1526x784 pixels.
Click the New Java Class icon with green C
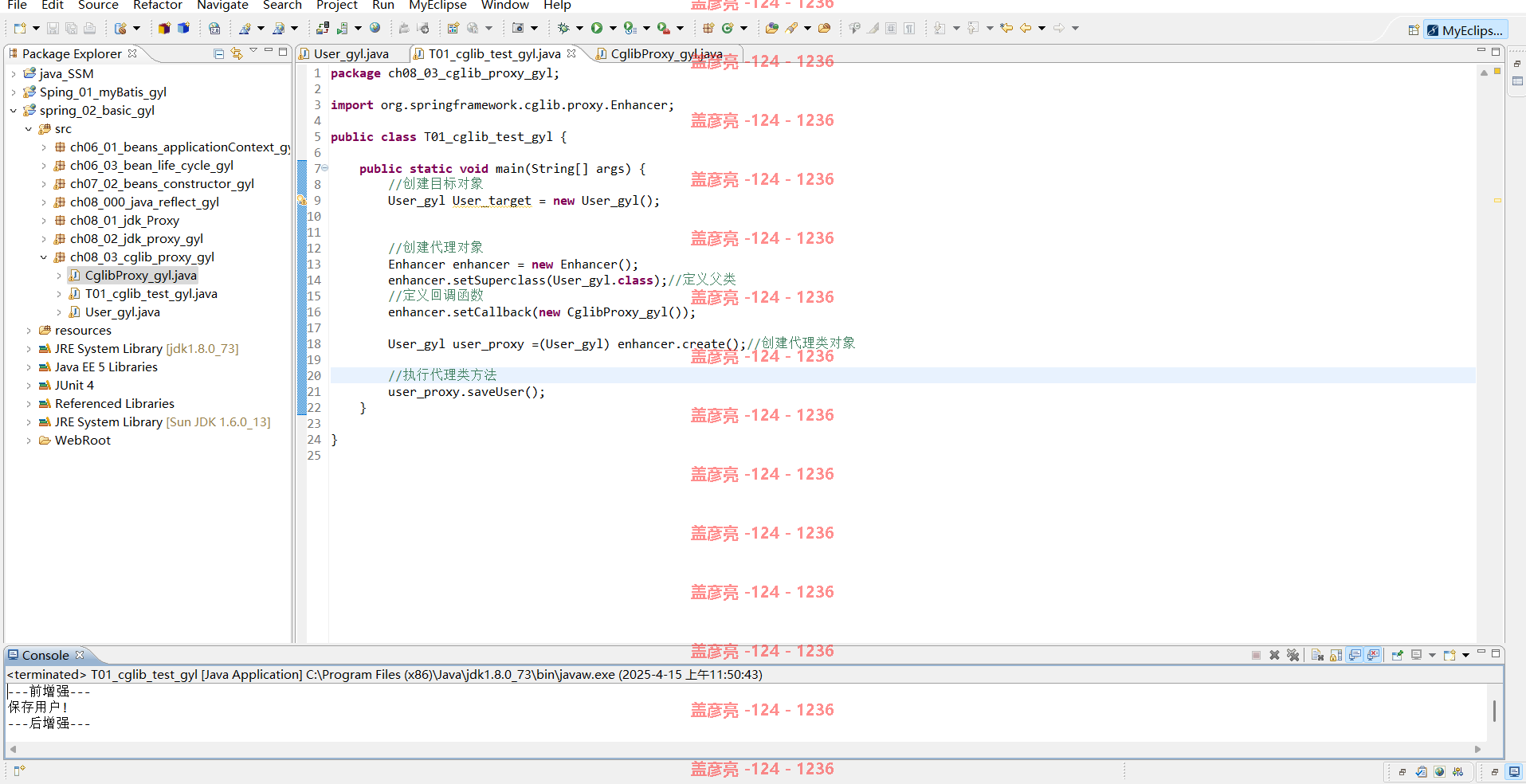[x=727, y=29]
